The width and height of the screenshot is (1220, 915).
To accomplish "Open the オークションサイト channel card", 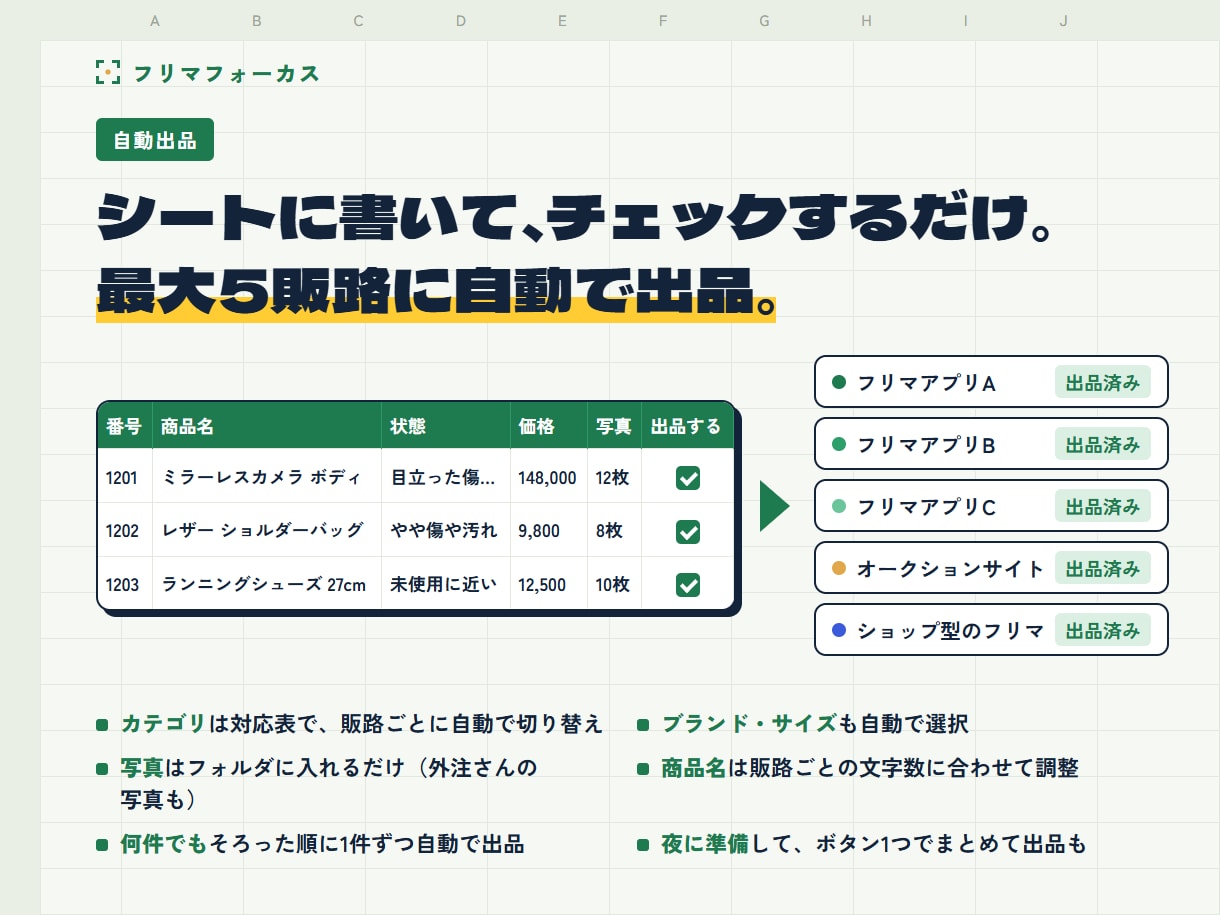I will (x=991, y=568).
